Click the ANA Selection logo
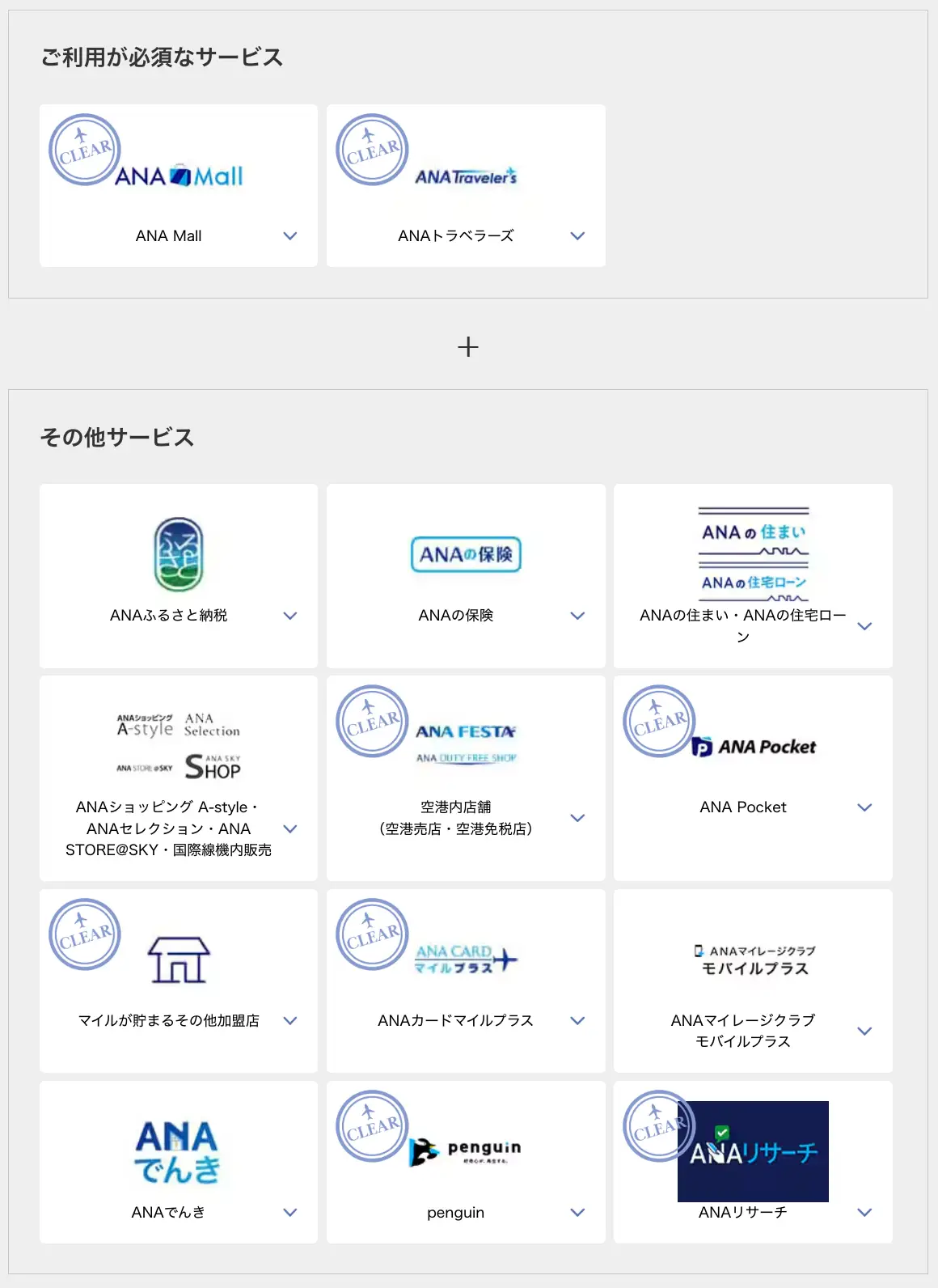This screenshot has height=1288, width=938. 212,725
